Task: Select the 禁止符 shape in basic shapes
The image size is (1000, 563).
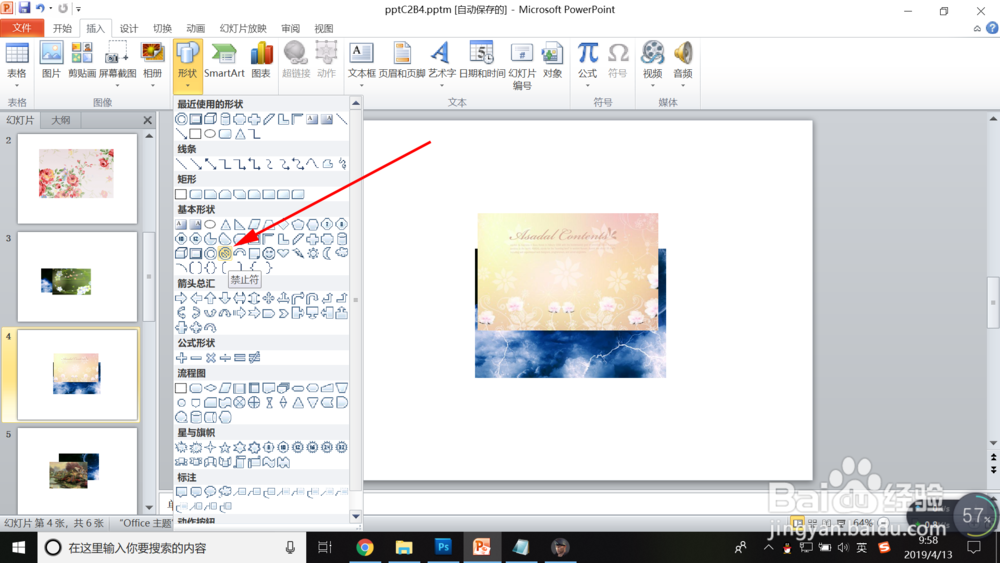Action: (224, 253)
